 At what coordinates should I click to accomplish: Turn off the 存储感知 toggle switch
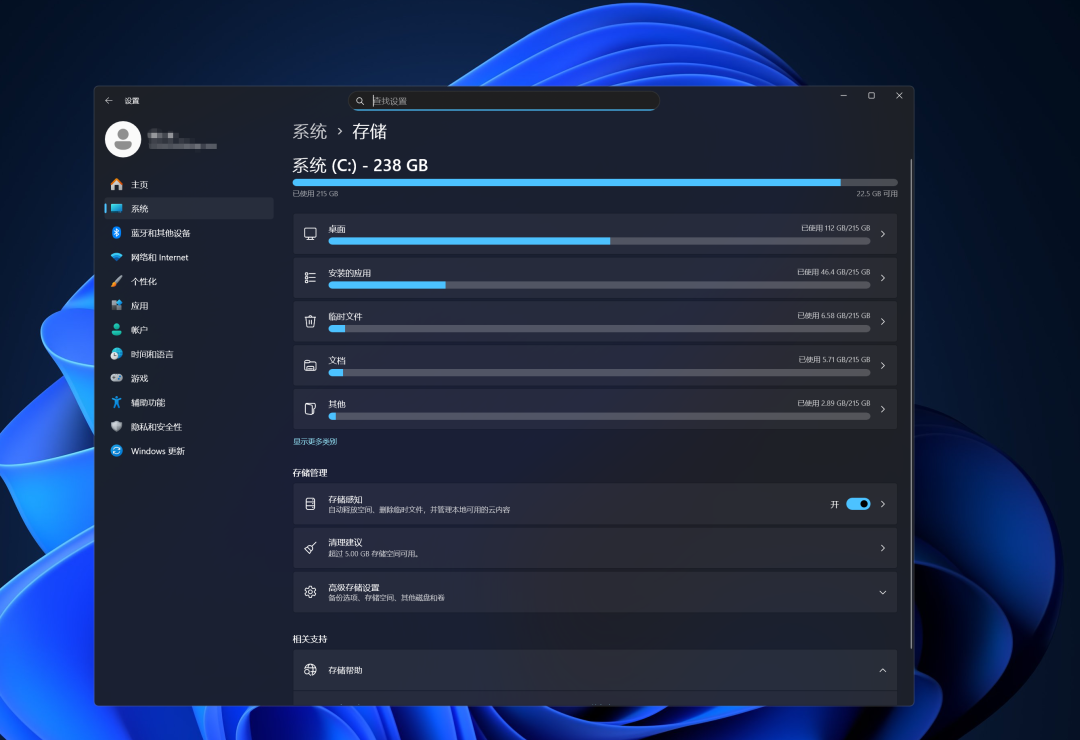click(x=858, y=504)
